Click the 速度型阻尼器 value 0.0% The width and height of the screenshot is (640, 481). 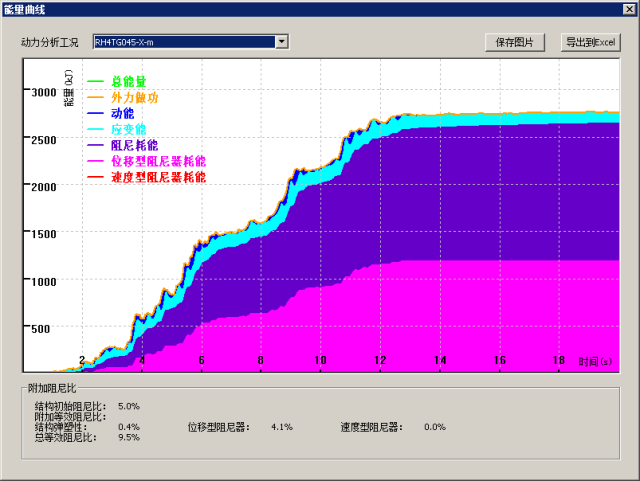point(435,427)
